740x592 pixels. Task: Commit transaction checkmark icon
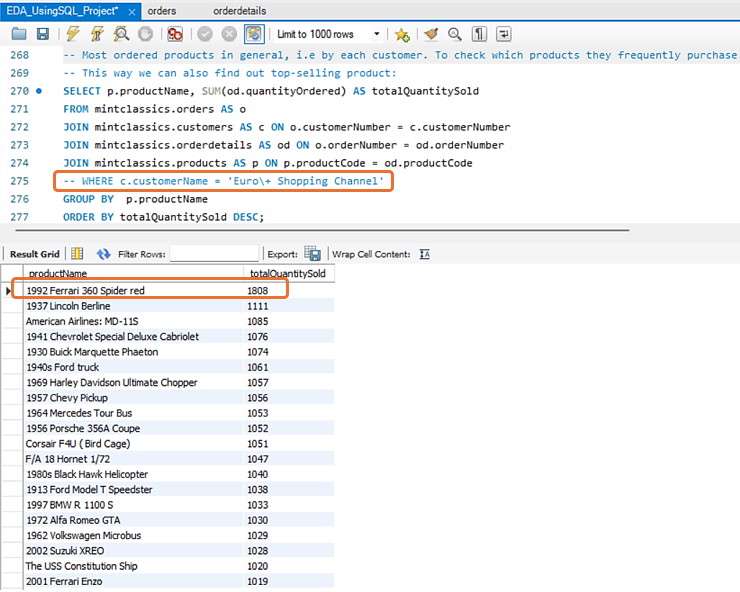(x=205, y=34)
